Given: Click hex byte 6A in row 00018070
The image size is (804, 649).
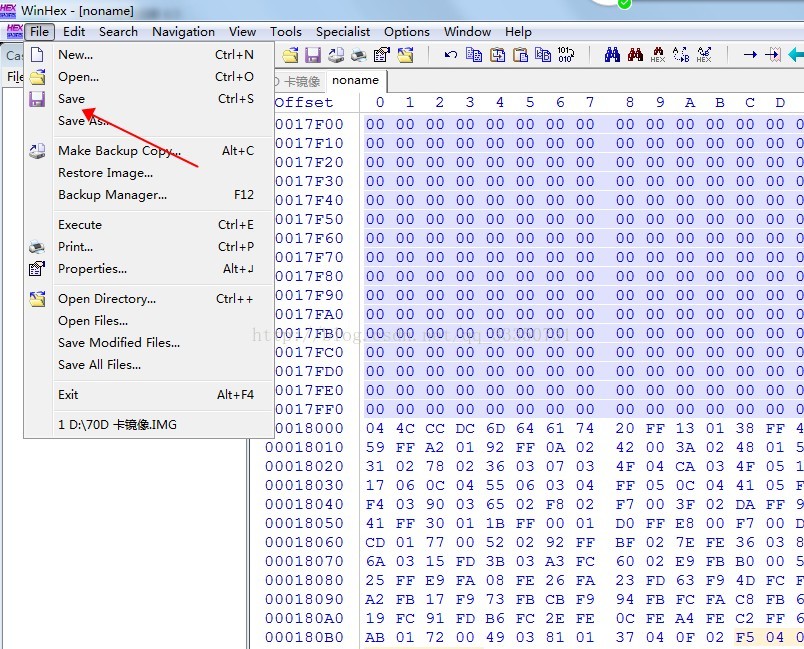Looking at the screenshot, I should 375,561.
